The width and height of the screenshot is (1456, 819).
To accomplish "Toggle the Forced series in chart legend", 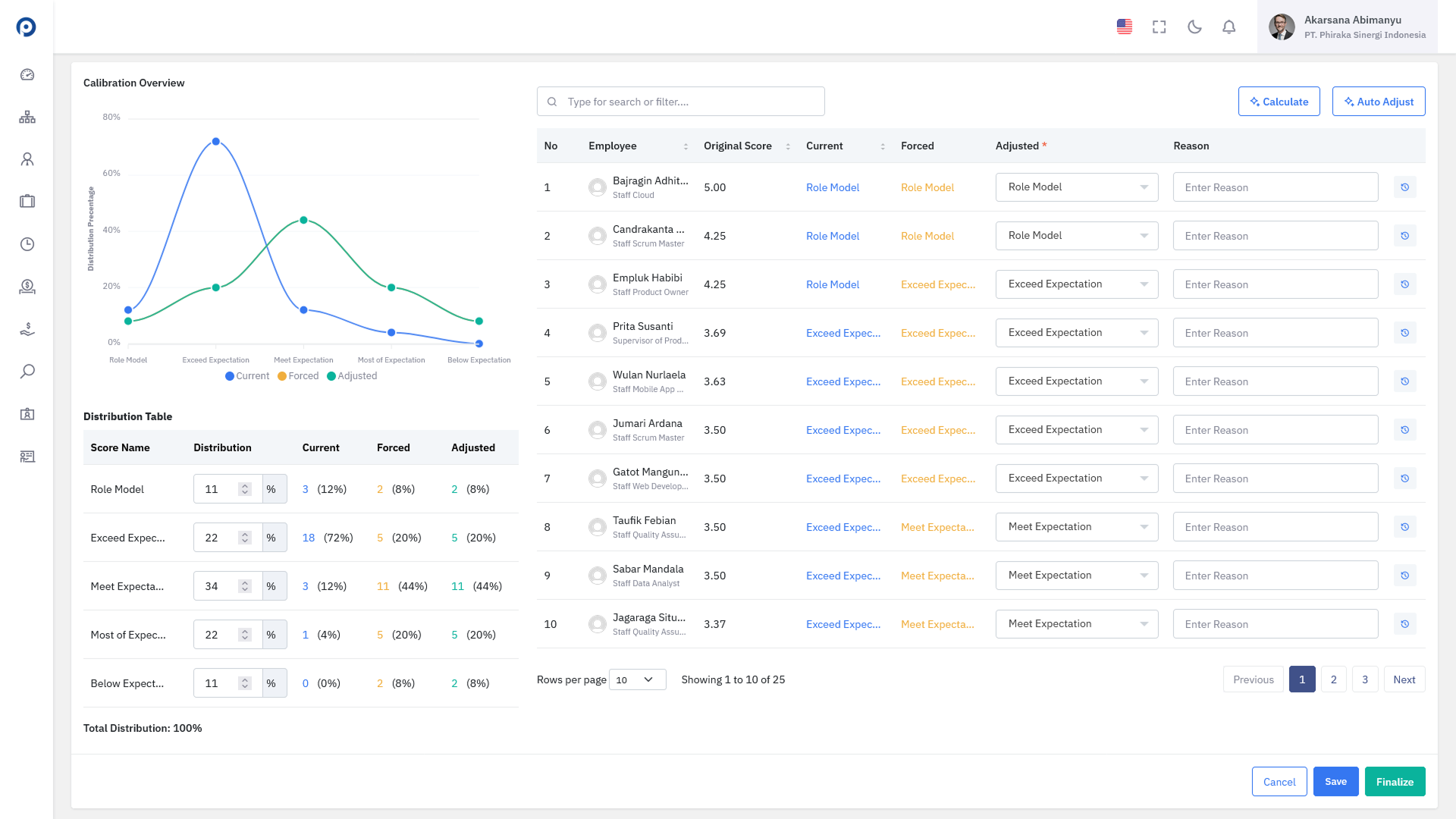I will [298, 376].
